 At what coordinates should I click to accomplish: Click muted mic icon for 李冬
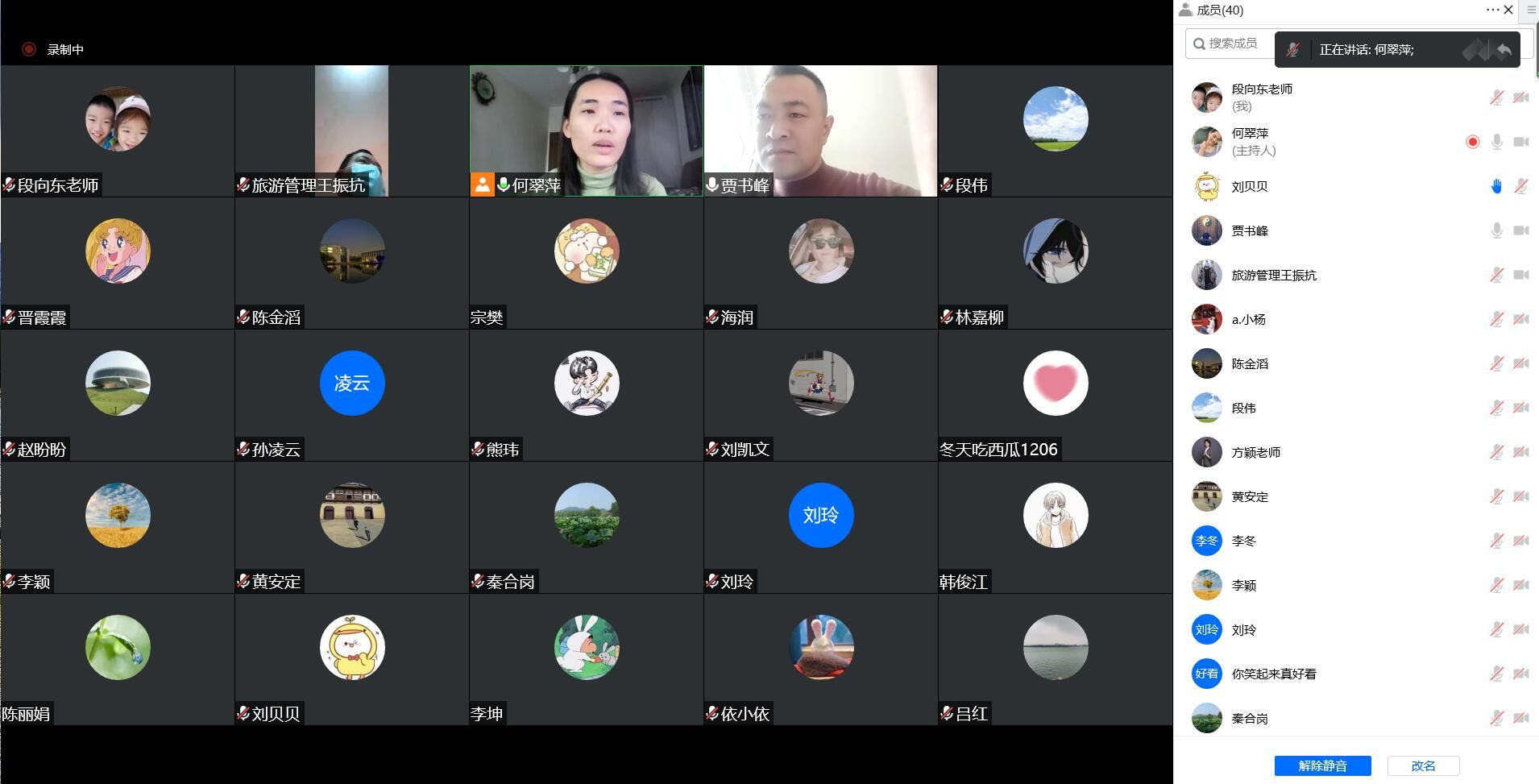click(x=1496, y=541)
